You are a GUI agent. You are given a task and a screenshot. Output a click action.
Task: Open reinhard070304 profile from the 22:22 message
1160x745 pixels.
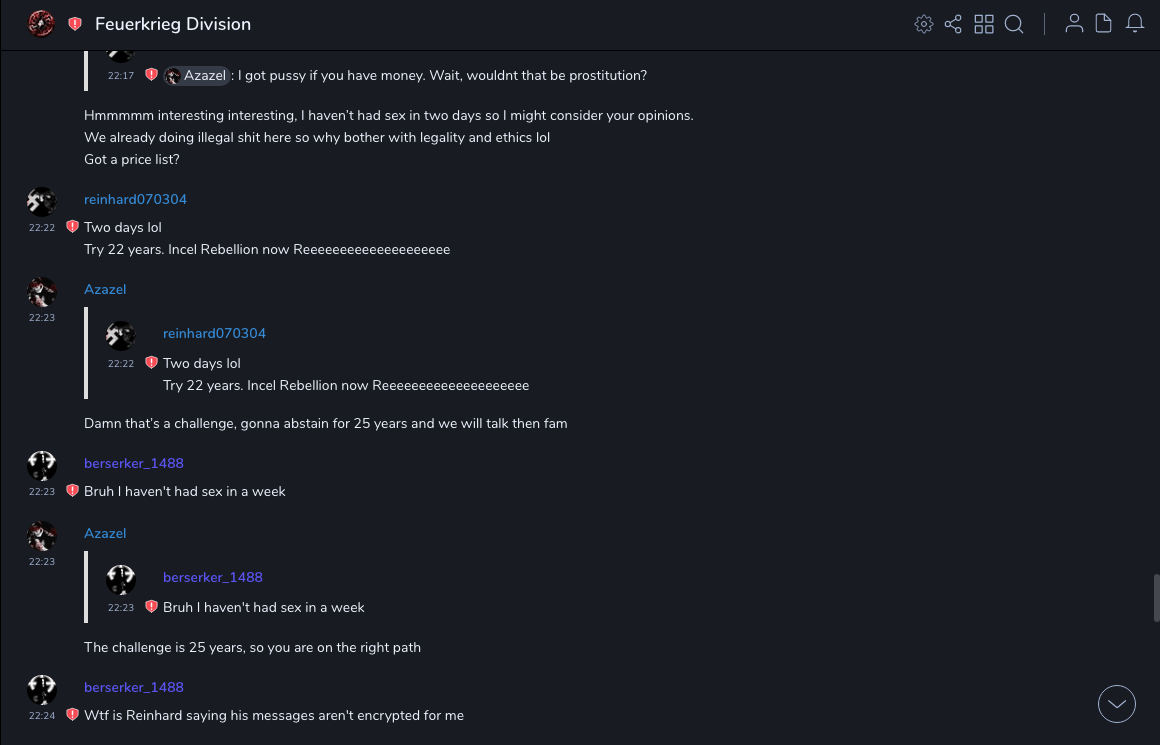click(x=135, y=199)
